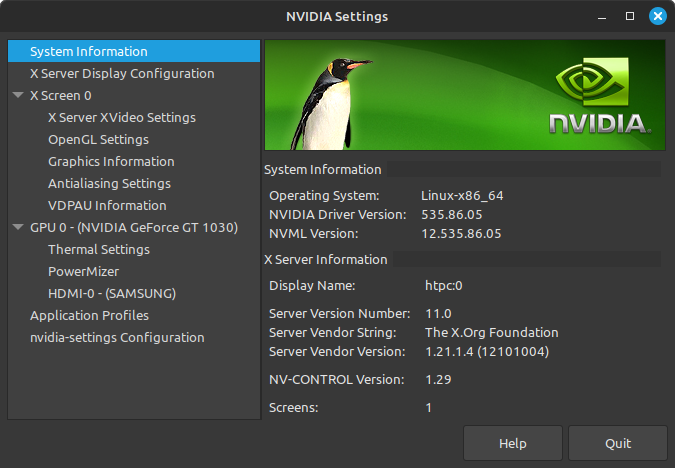The width and height of the screenshot is (675, 468).
Task: Click the penguin in the banner
Action: click(329, 104)
